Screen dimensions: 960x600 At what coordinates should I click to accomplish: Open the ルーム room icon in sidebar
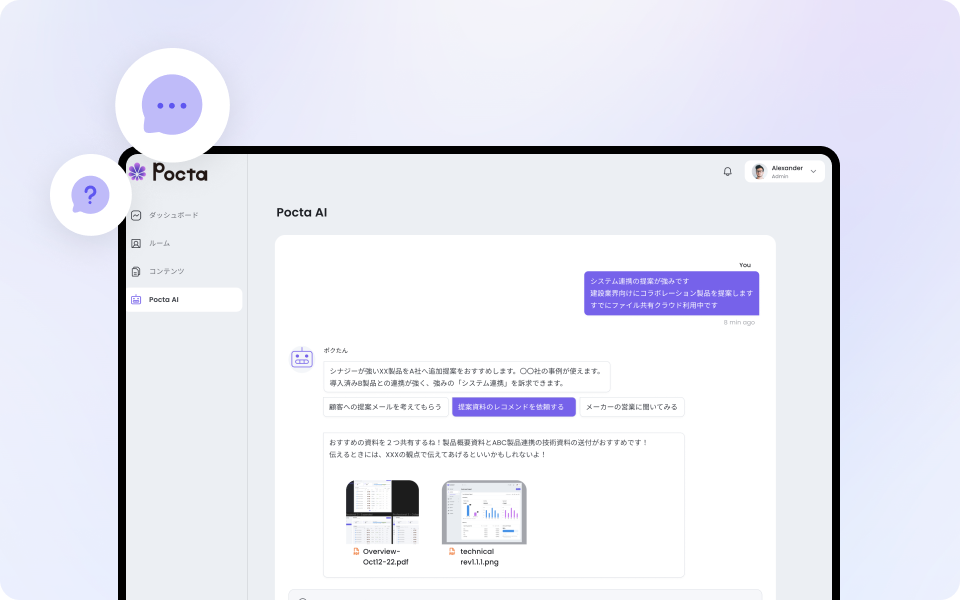click(x=136, y=243)
